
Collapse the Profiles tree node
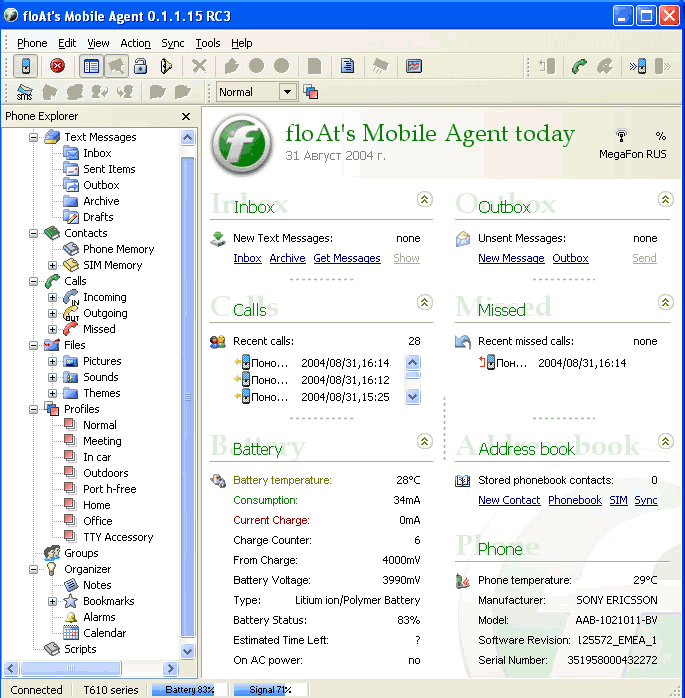click(x=33, y=409)
